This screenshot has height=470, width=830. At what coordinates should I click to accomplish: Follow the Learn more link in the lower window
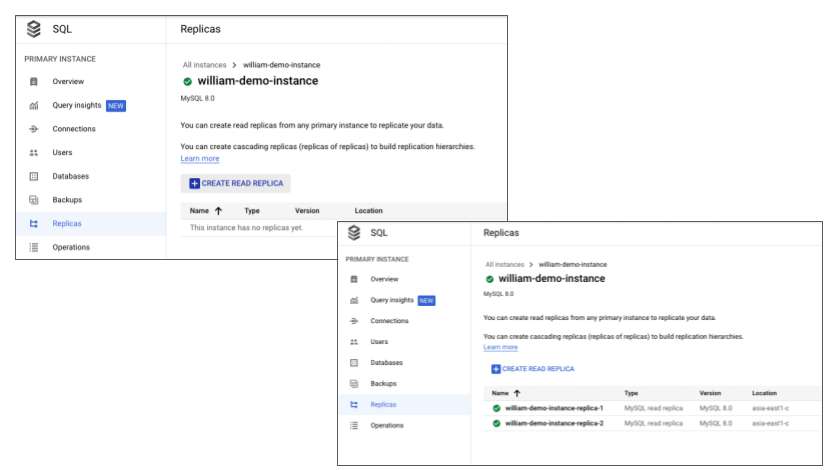coord(500,347)
